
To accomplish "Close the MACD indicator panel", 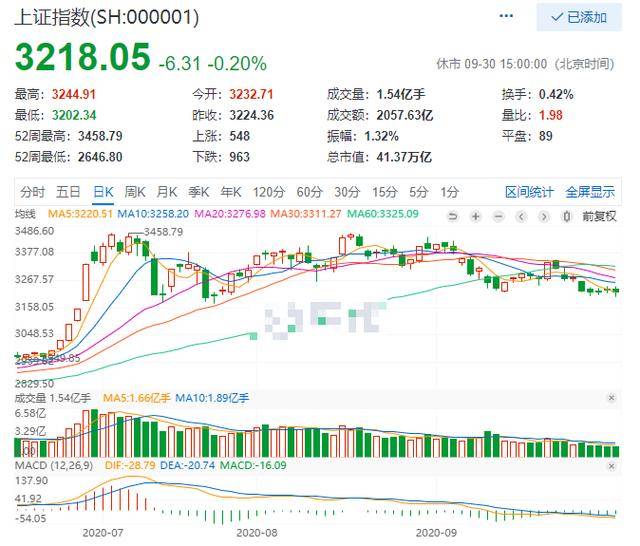I will click(611, 466).
